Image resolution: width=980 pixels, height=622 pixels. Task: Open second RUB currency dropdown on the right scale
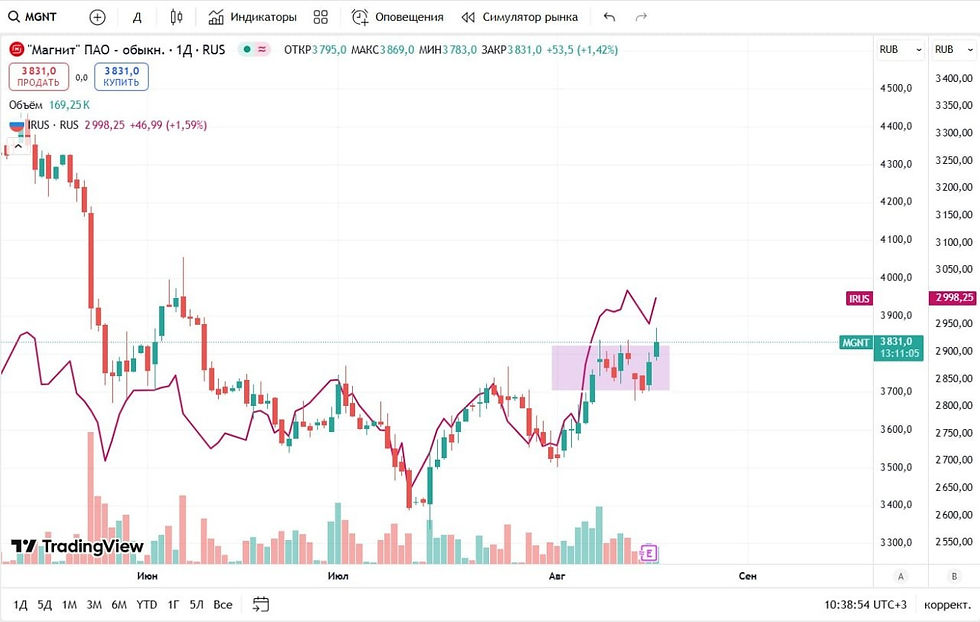click(x=954, y=49)
